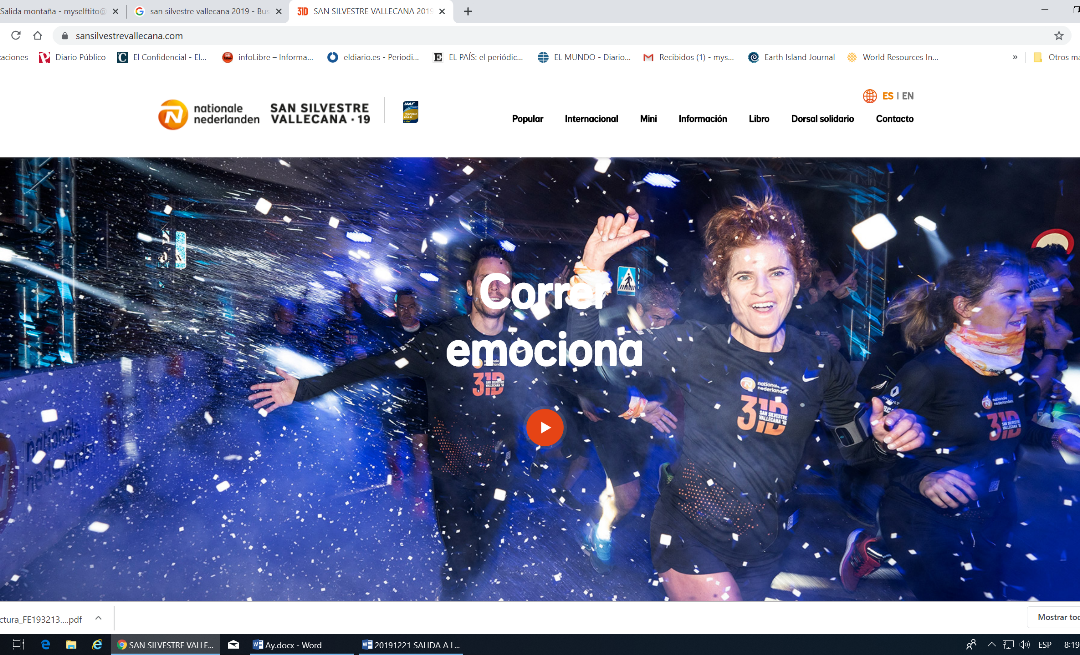Switch site language to EN
The width and height of the screenshot is (1080, 655).
(908, 96)
